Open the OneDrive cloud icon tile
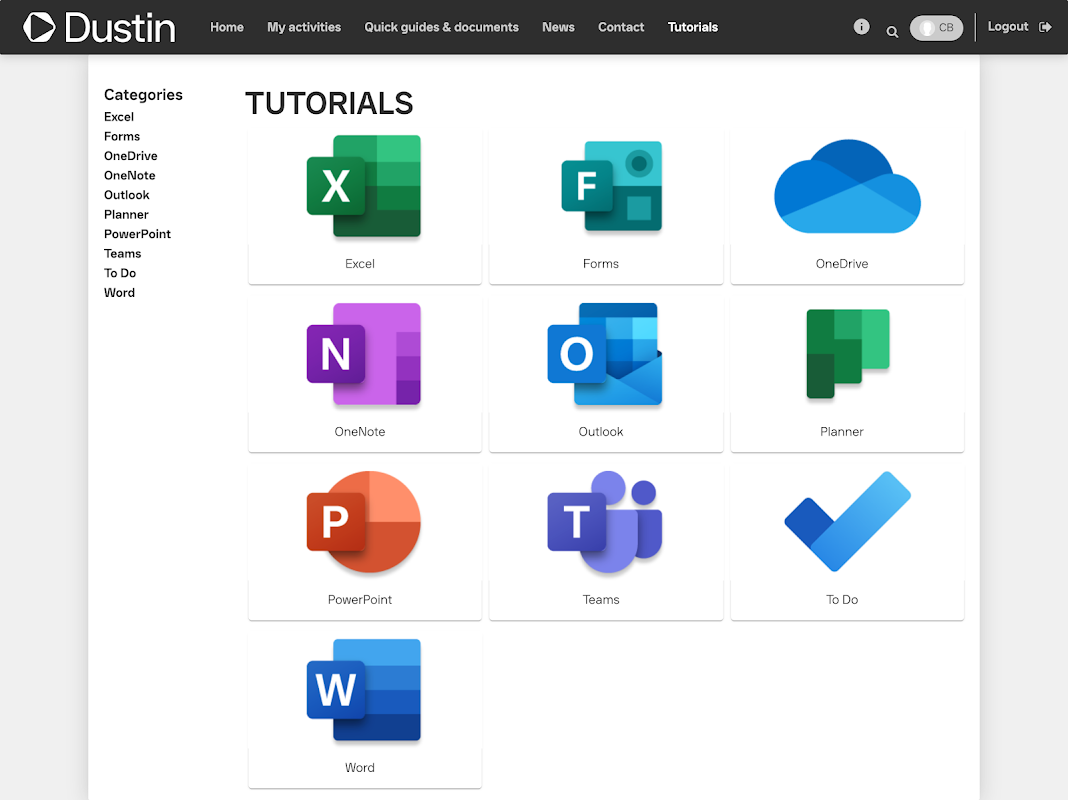The image size is (1068, 800). click(x=847, y=187)
